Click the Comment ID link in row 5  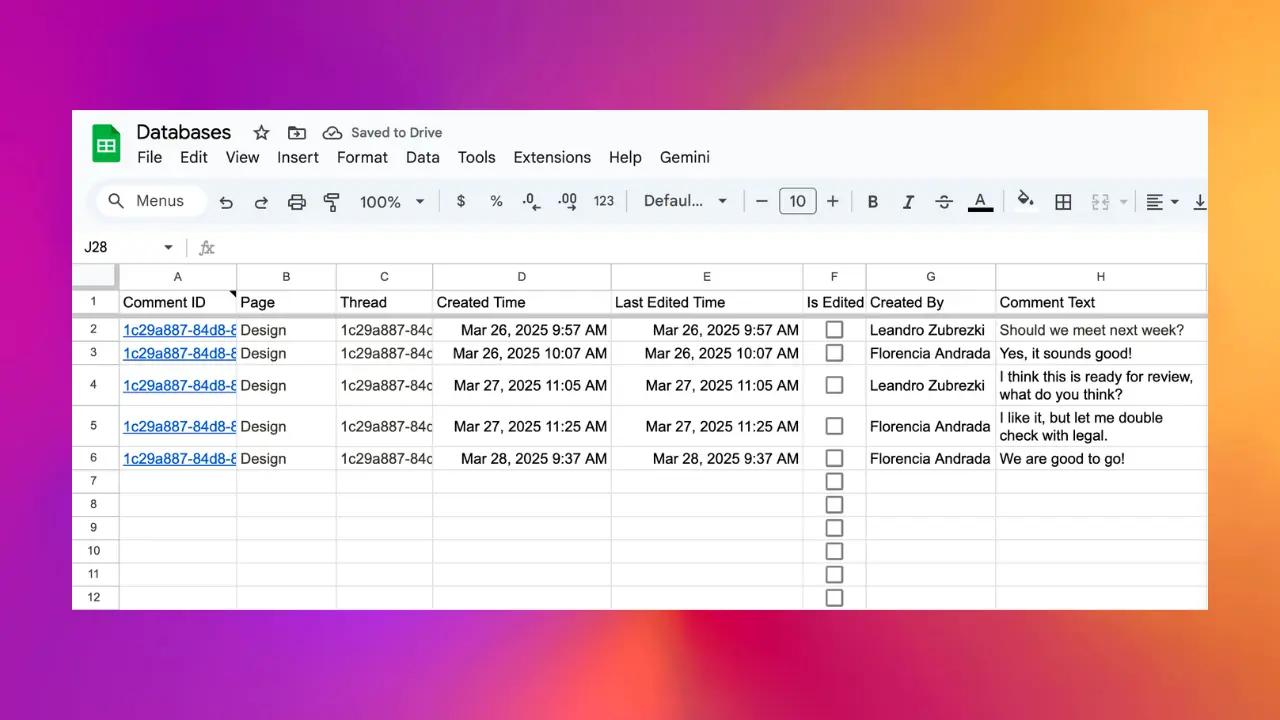[179, 426]
